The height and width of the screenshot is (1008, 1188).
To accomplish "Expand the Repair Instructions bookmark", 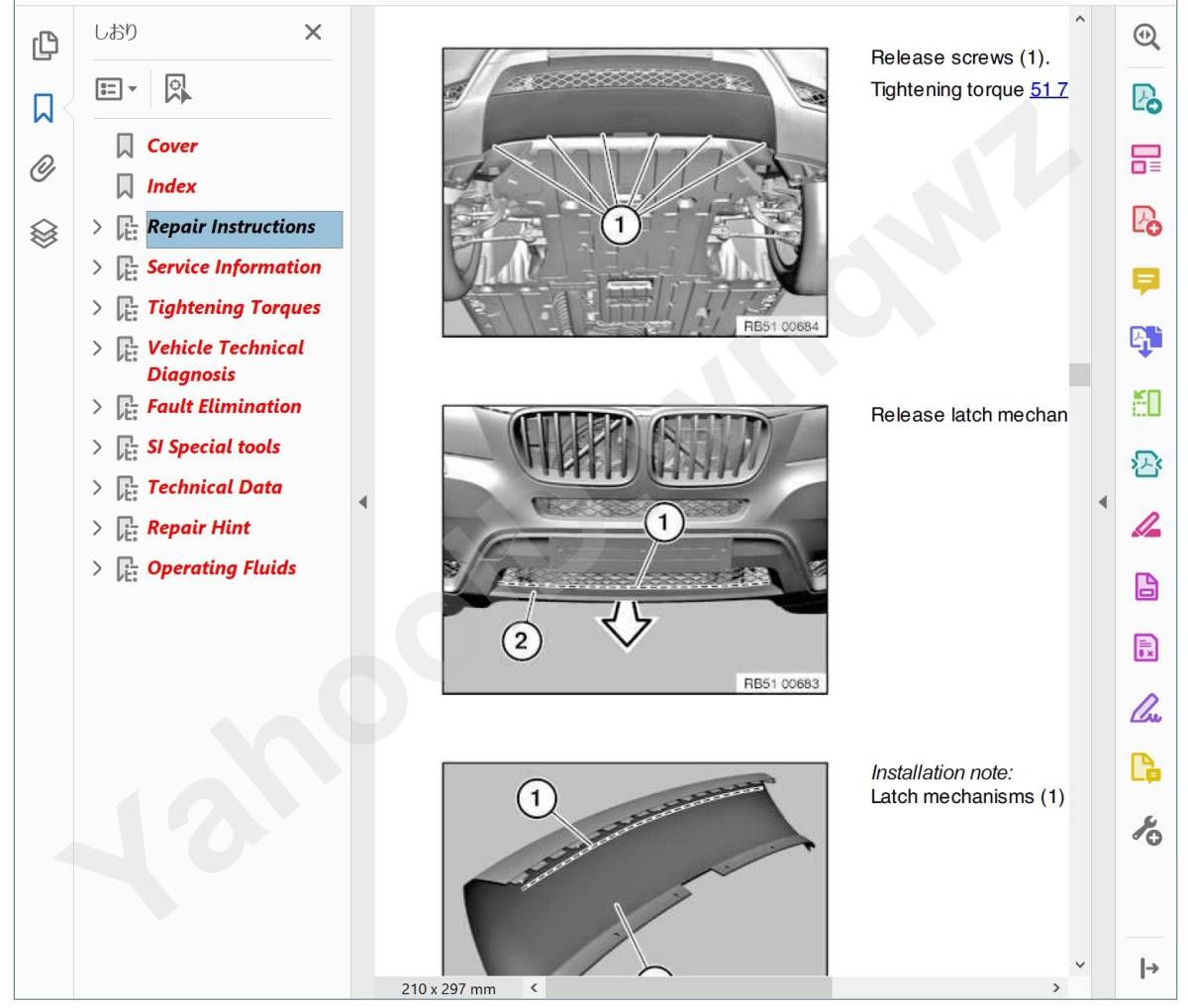I will point(97,227).
